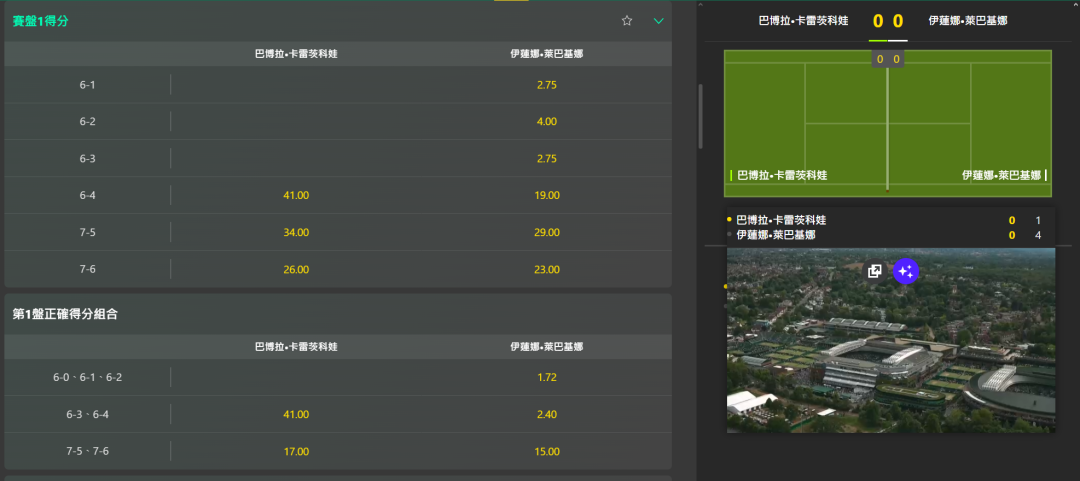Image resolution: width=1080 pixels, height=481 pixels.
Task: Click the 6-4 row label in 賽盤1得分
Action: point(87,195)
